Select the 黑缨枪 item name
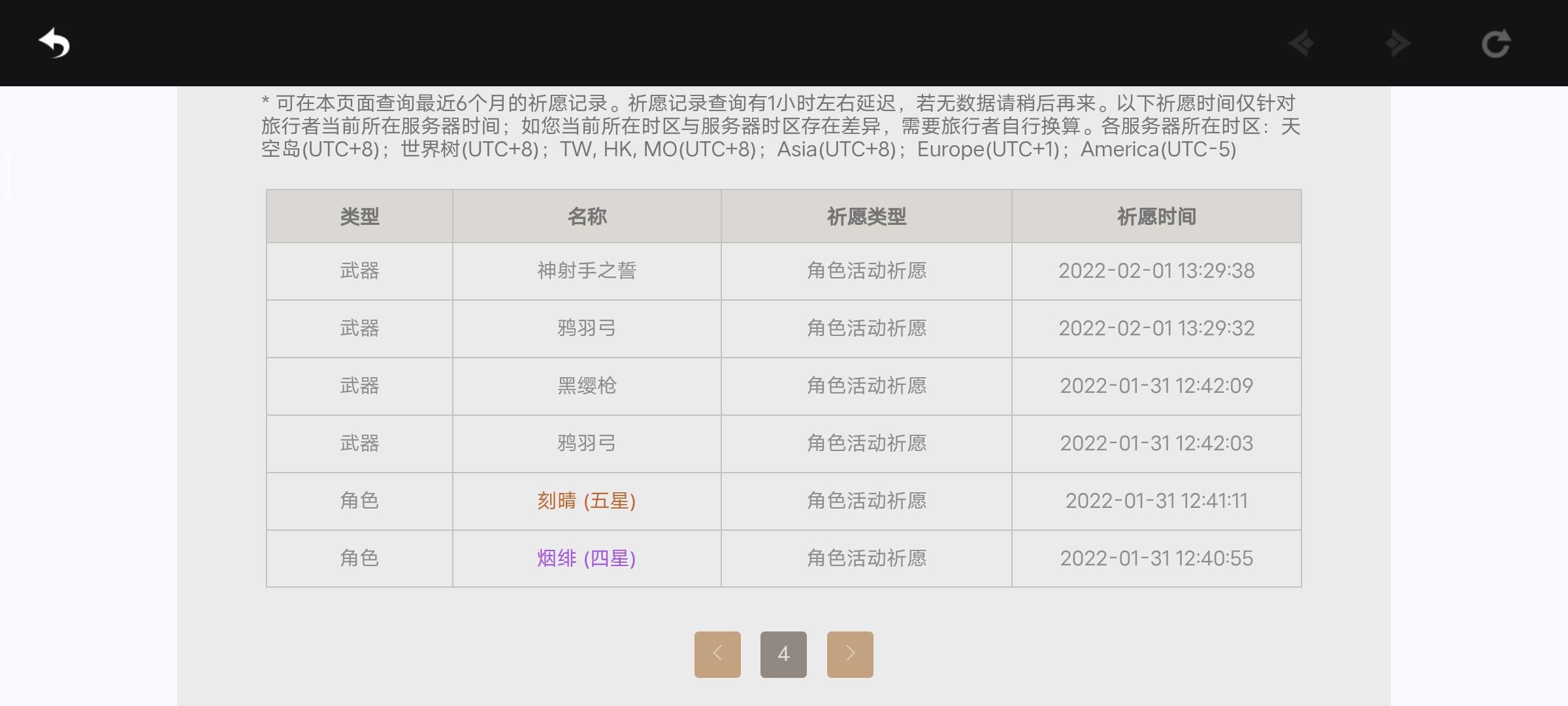1568x706 pixels. click(x=587, y=386)
